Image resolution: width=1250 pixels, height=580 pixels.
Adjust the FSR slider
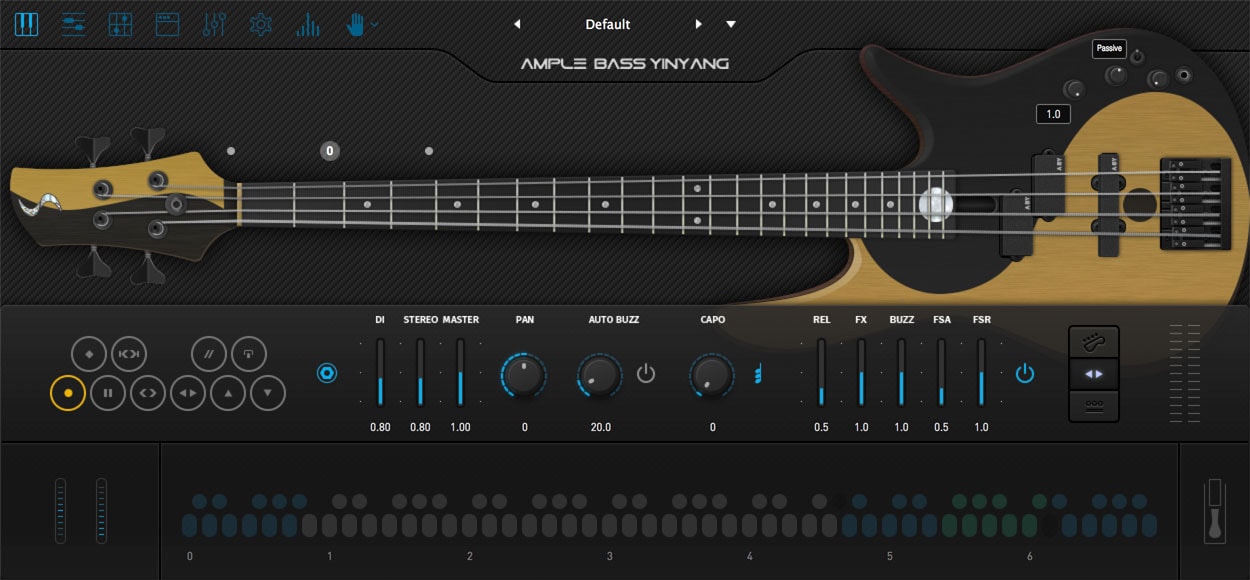pos(981,372)
